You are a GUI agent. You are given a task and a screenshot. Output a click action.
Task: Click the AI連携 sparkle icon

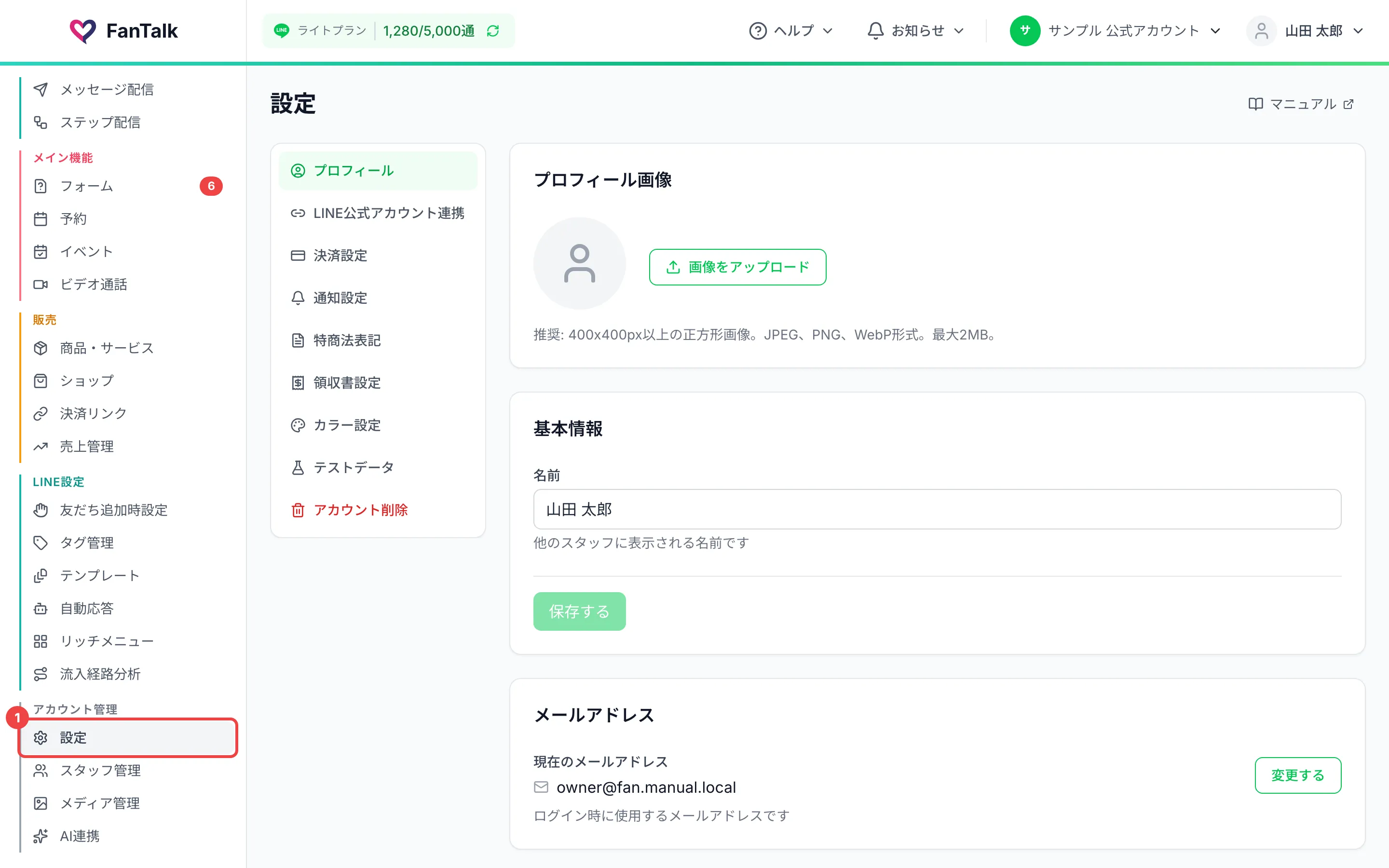click(x=40, y=836)
